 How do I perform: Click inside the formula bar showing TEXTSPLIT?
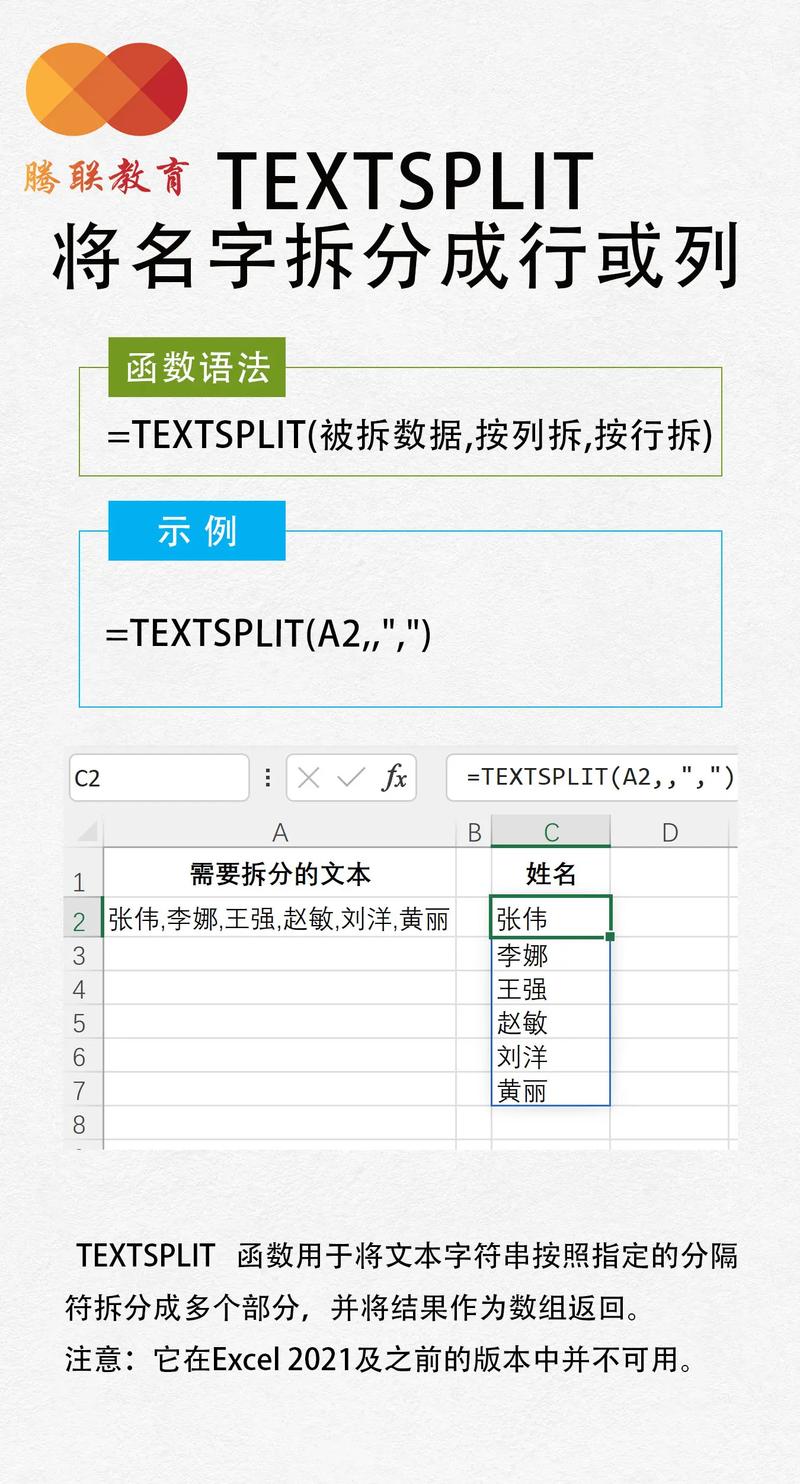tap(600, 777)
